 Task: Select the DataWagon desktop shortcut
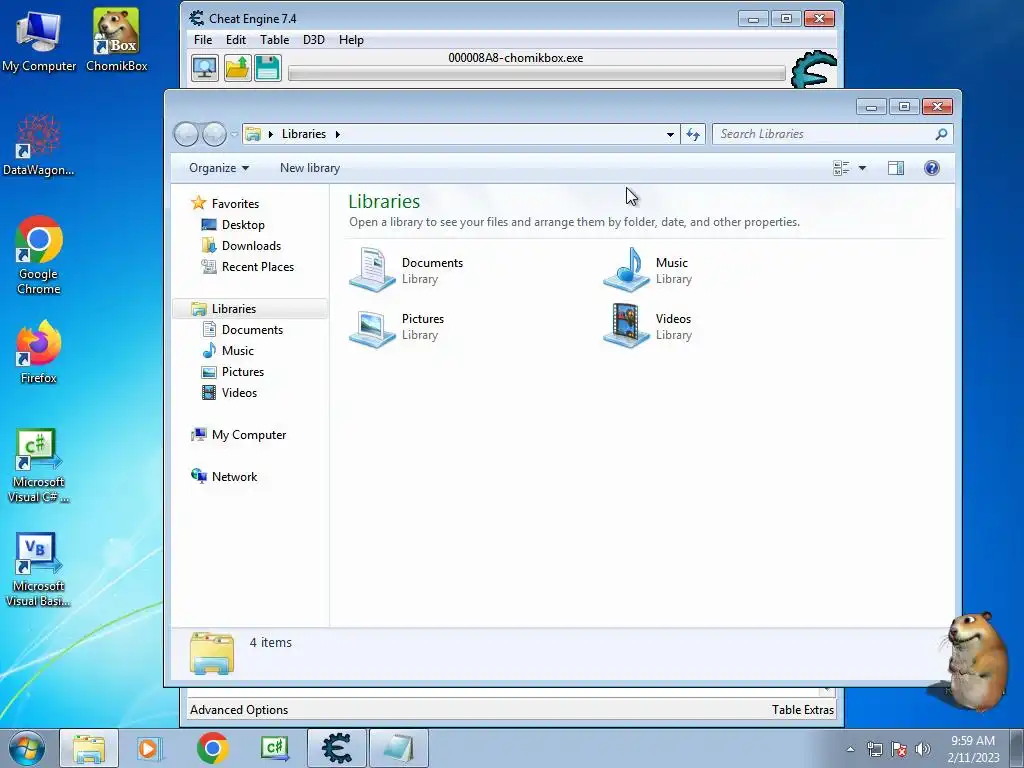(x=39, y=146)
